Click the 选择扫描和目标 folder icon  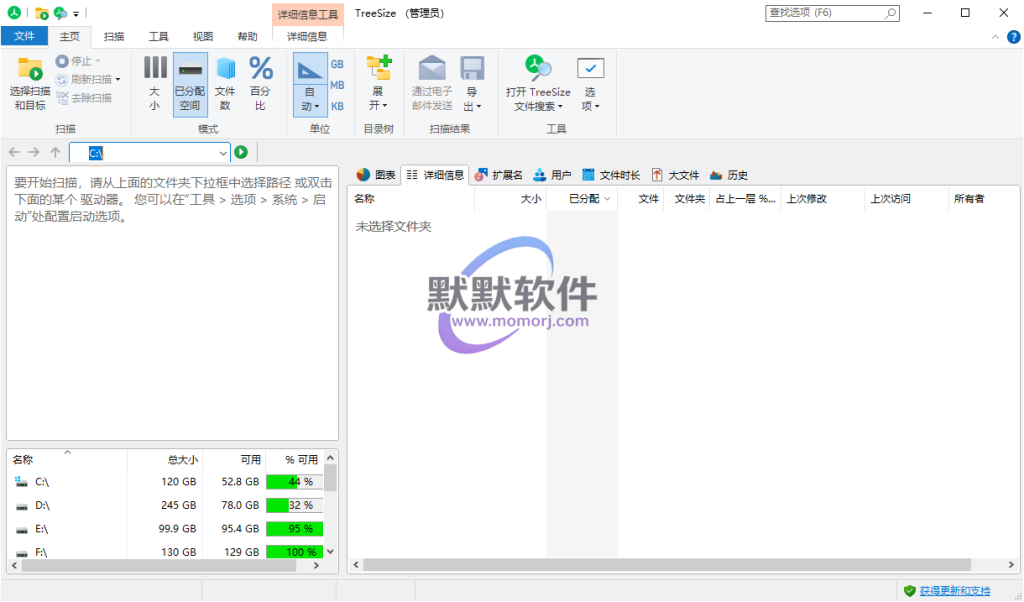click(29, 70)
